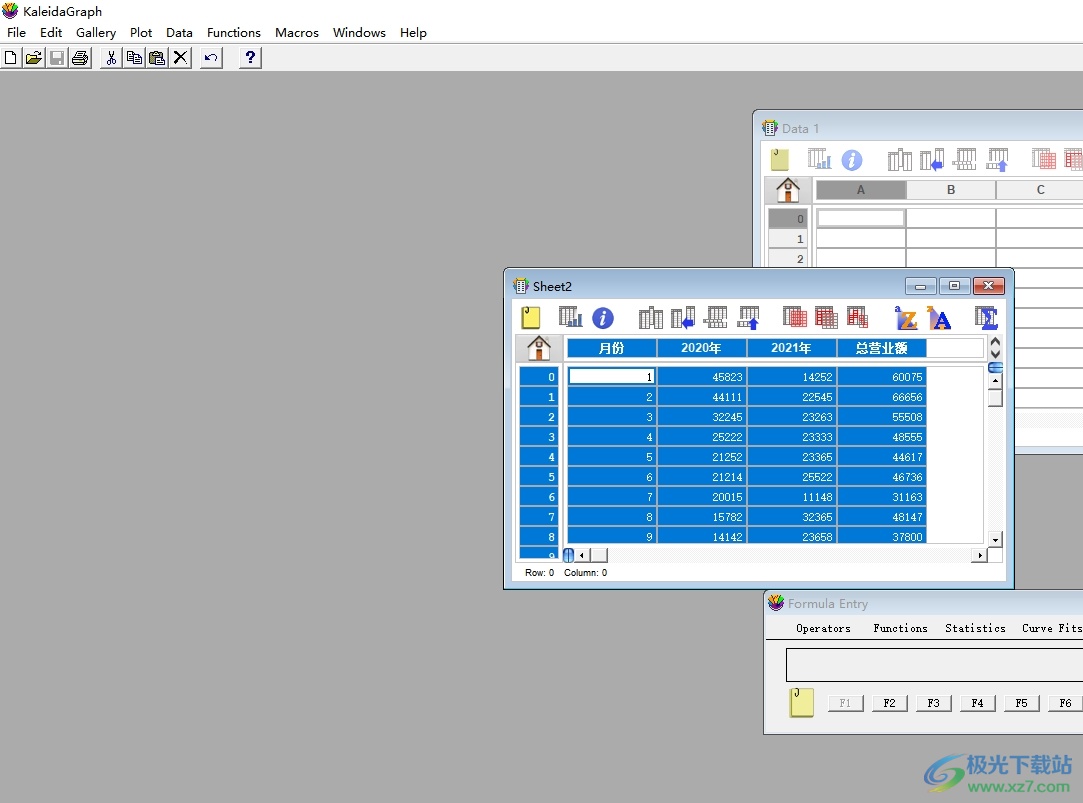
Task: Open Functions menu in Formula Entry window
Action: point(900,628)
